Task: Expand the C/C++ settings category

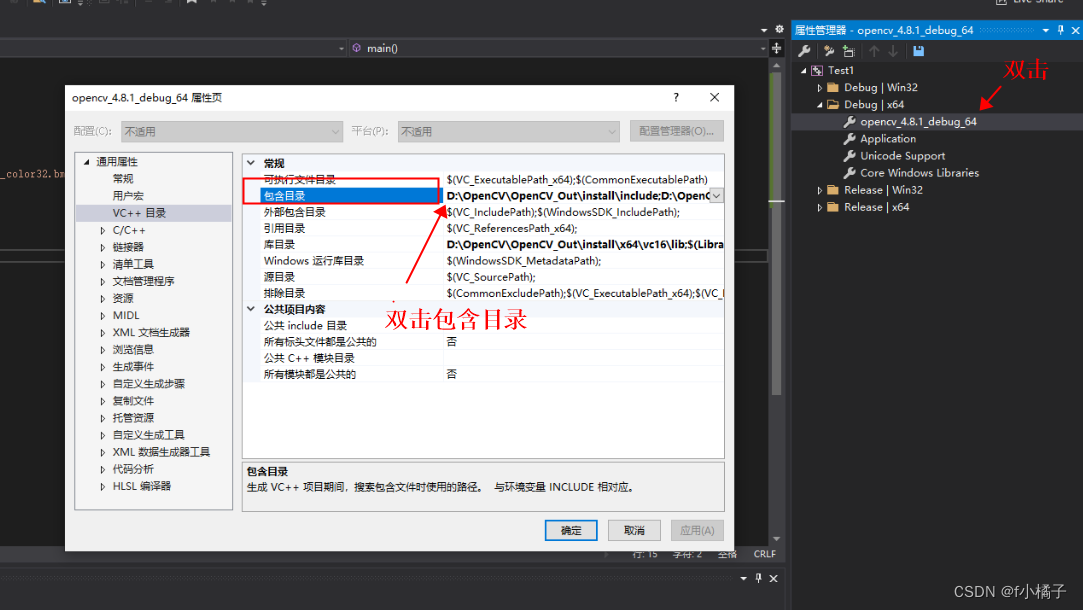Action: tap(101, 229)
